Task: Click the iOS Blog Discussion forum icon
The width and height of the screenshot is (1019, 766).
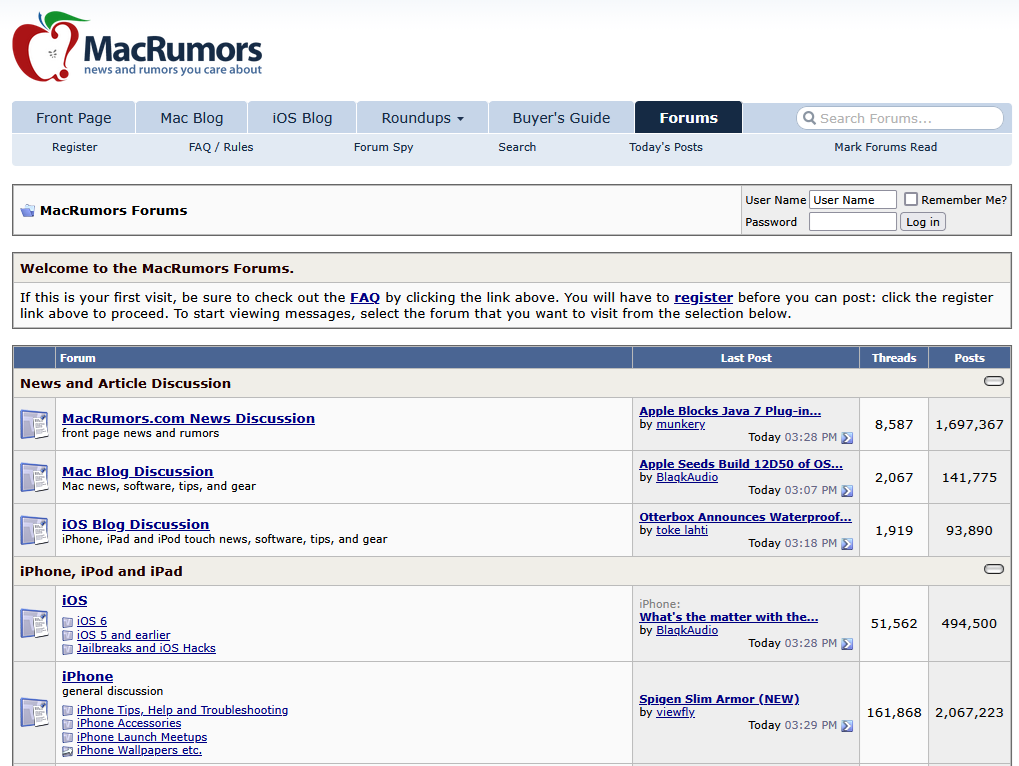Action: pyautogui.click(x=34, y=530)
